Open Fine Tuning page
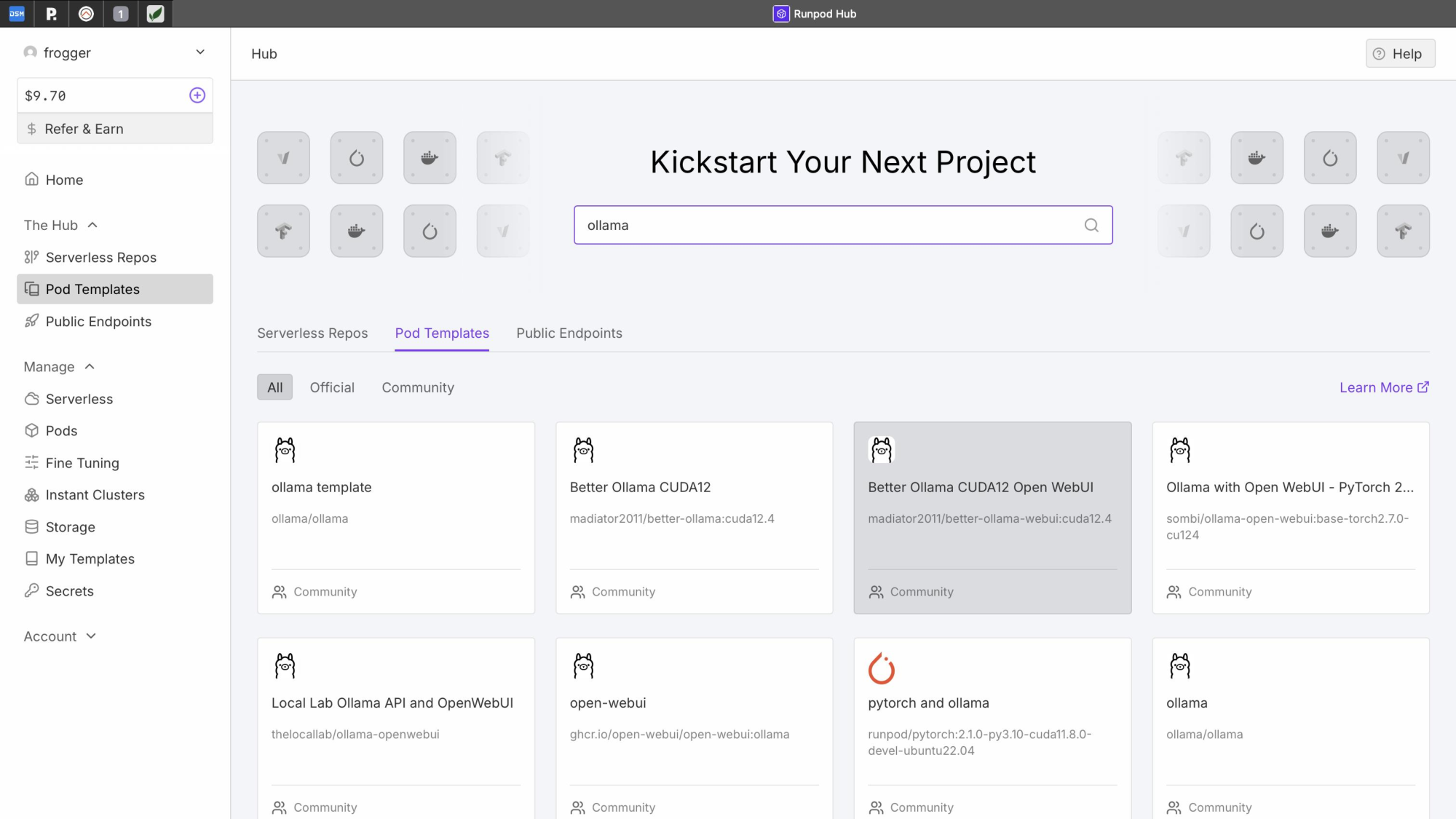 [82, 462]
